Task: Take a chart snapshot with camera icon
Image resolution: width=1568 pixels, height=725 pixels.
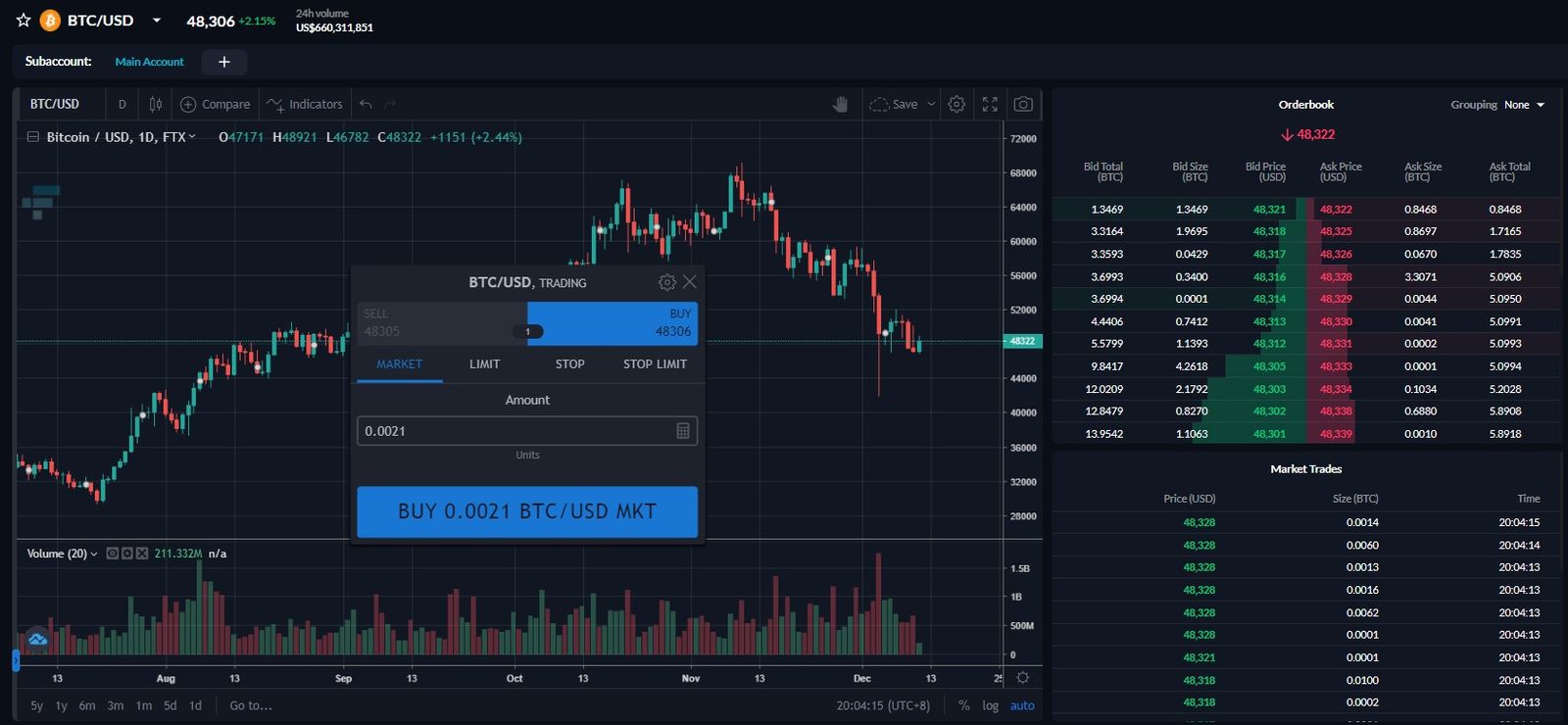Action: tap(1023, 104)
